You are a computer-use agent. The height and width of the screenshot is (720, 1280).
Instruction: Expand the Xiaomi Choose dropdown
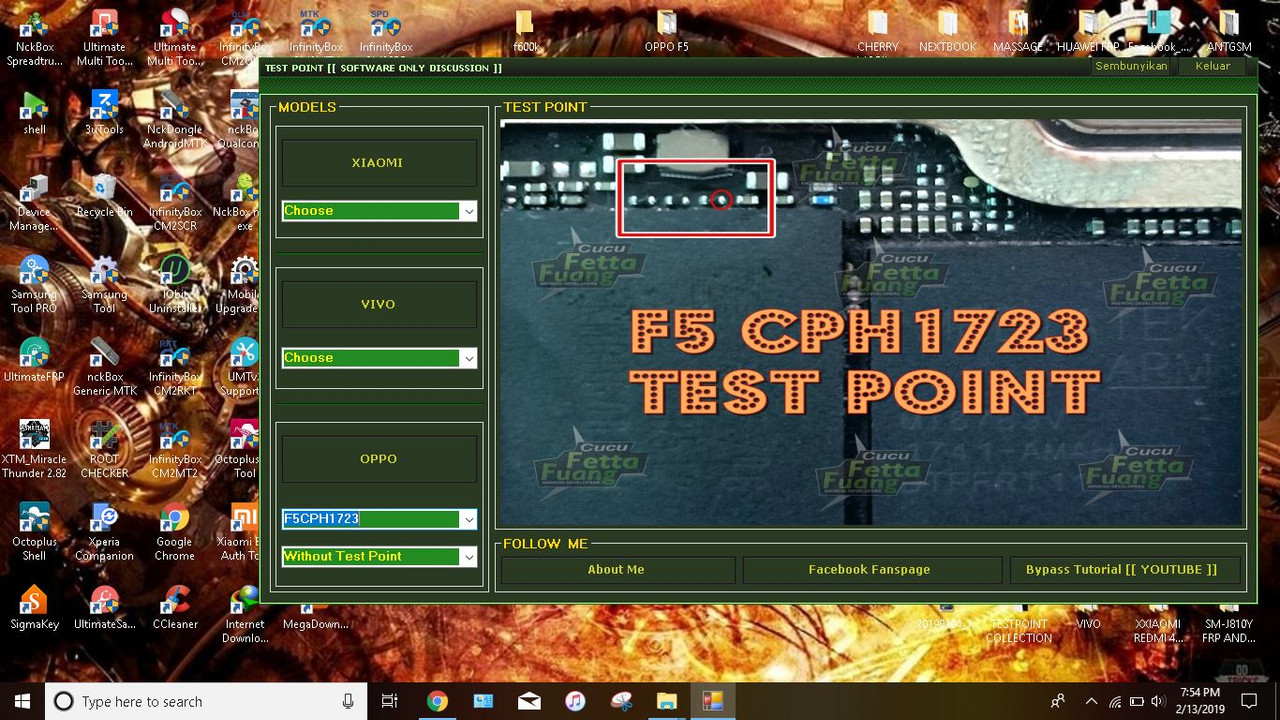(x=378, y=210)
